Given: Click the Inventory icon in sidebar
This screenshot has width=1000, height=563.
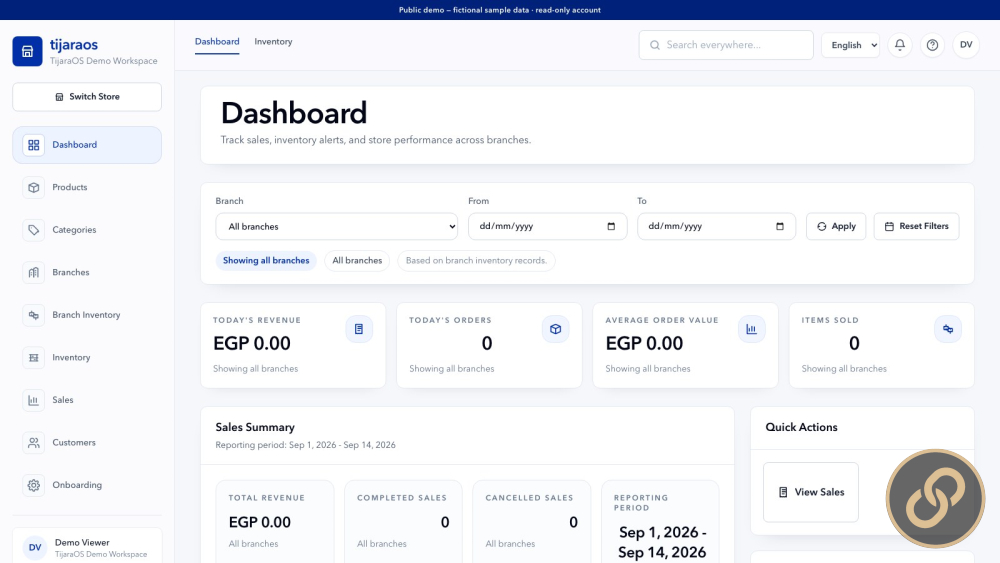Looking at the screenshot, I should point(34,358).
